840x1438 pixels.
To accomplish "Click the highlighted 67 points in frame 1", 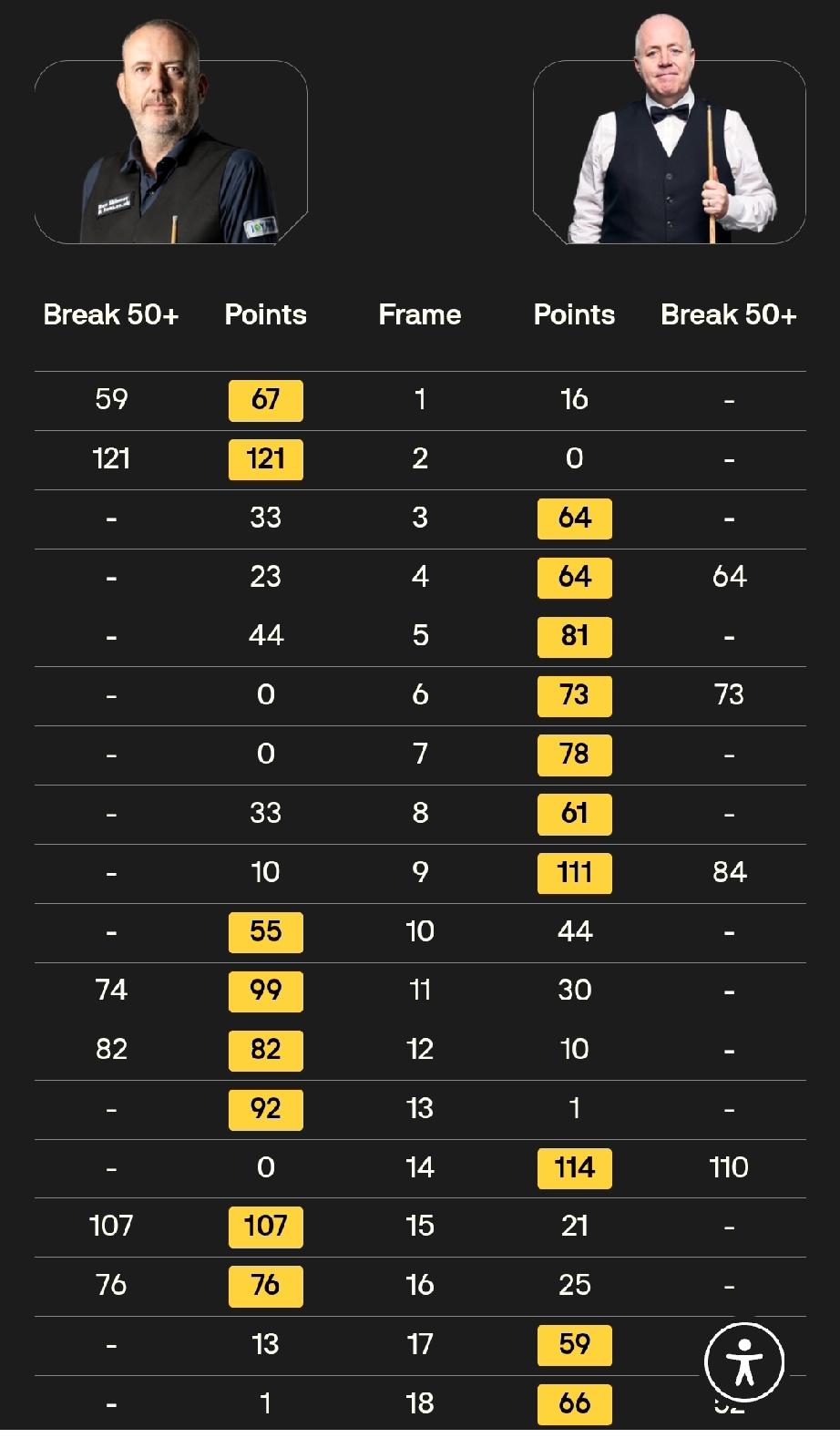I will point(265,400).
